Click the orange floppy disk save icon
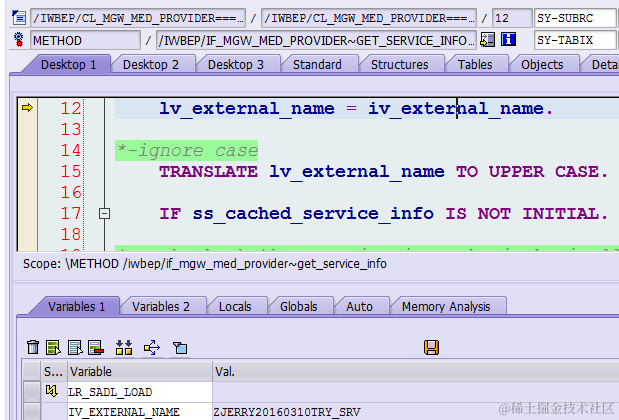 pos(431,347)
